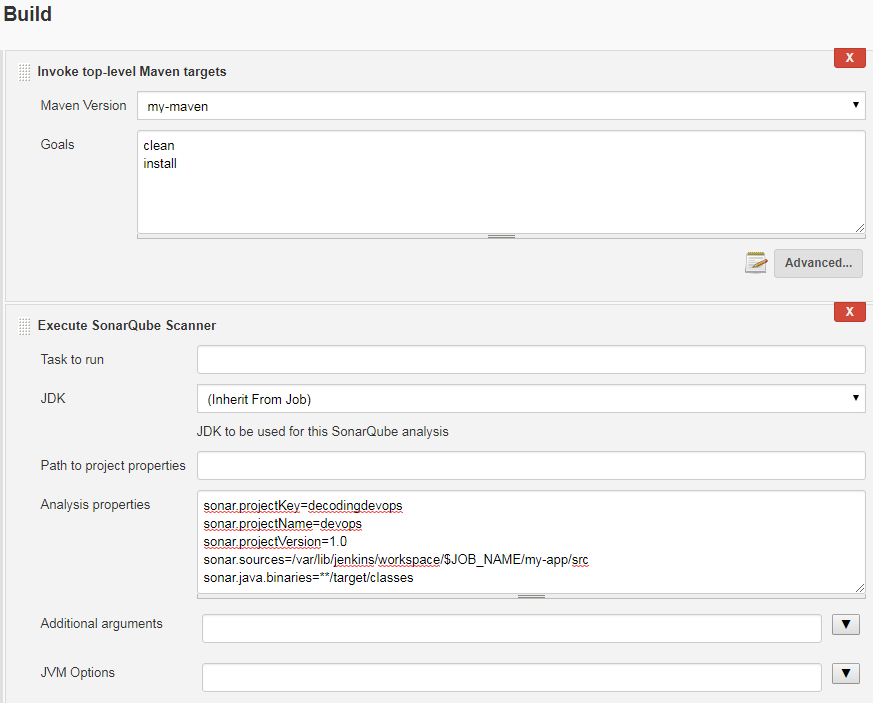The height and width of the screenshot is (703, 873).
Task: Click the Analysis properties resize bar
Action: (531, 596)
